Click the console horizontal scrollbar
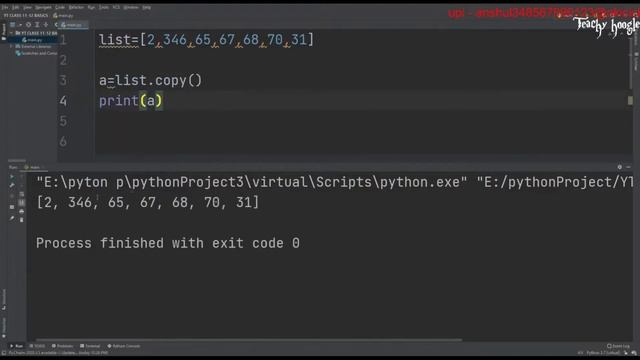The height and width of the screenshot is (360, 640). click(249, 340)
